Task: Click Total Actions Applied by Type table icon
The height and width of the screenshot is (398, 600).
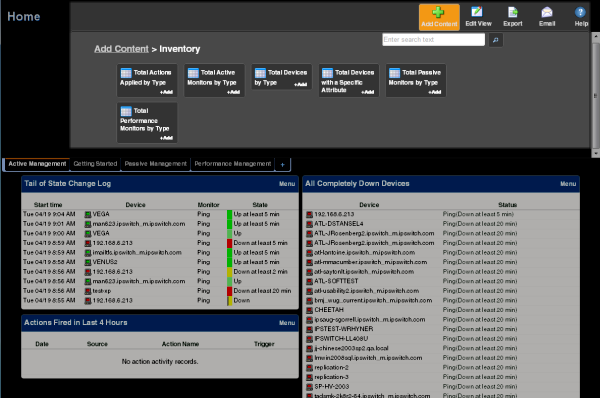Action: click(x=126, y=73)
